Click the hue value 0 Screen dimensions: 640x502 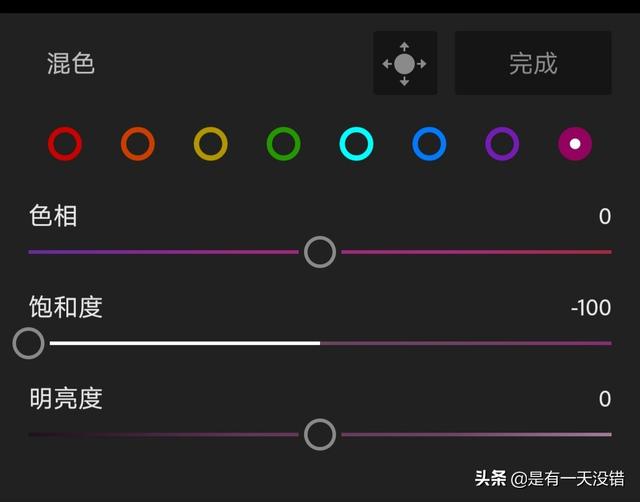(x=605, y=216)
